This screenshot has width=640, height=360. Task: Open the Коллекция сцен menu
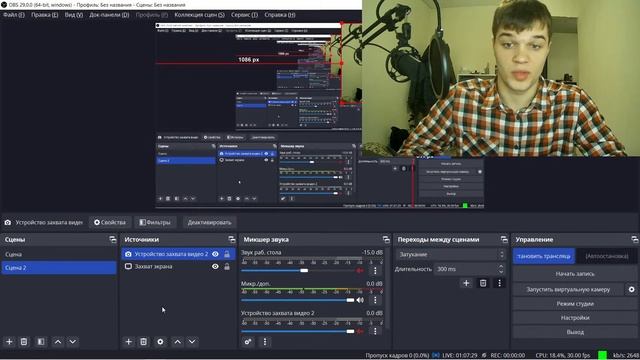[200, 15]
